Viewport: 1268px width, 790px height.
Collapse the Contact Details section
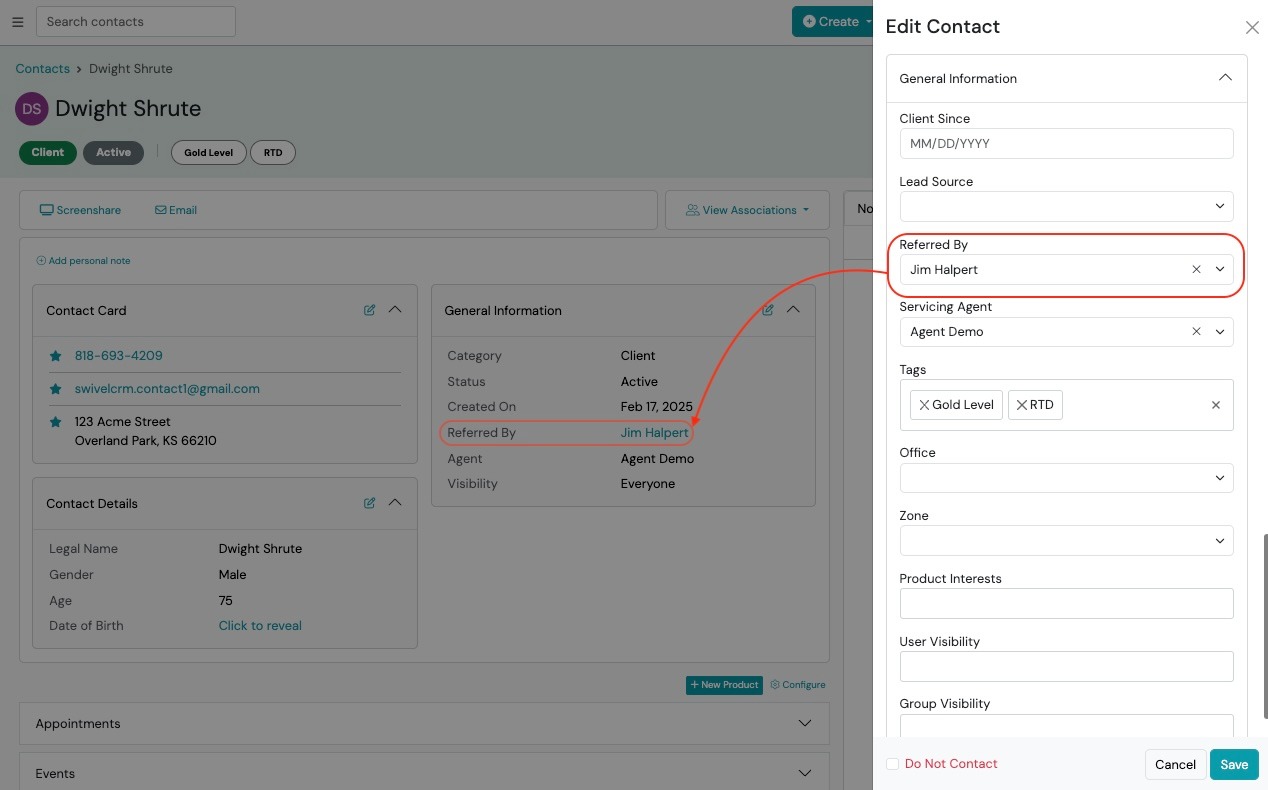tap(395, 503)
